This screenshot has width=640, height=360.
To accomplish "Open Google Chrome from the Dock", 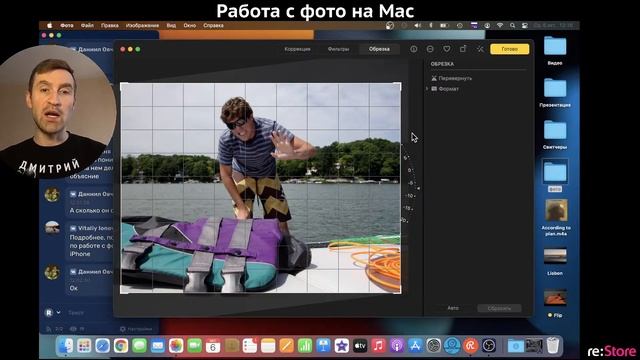I will coord(121,346).
